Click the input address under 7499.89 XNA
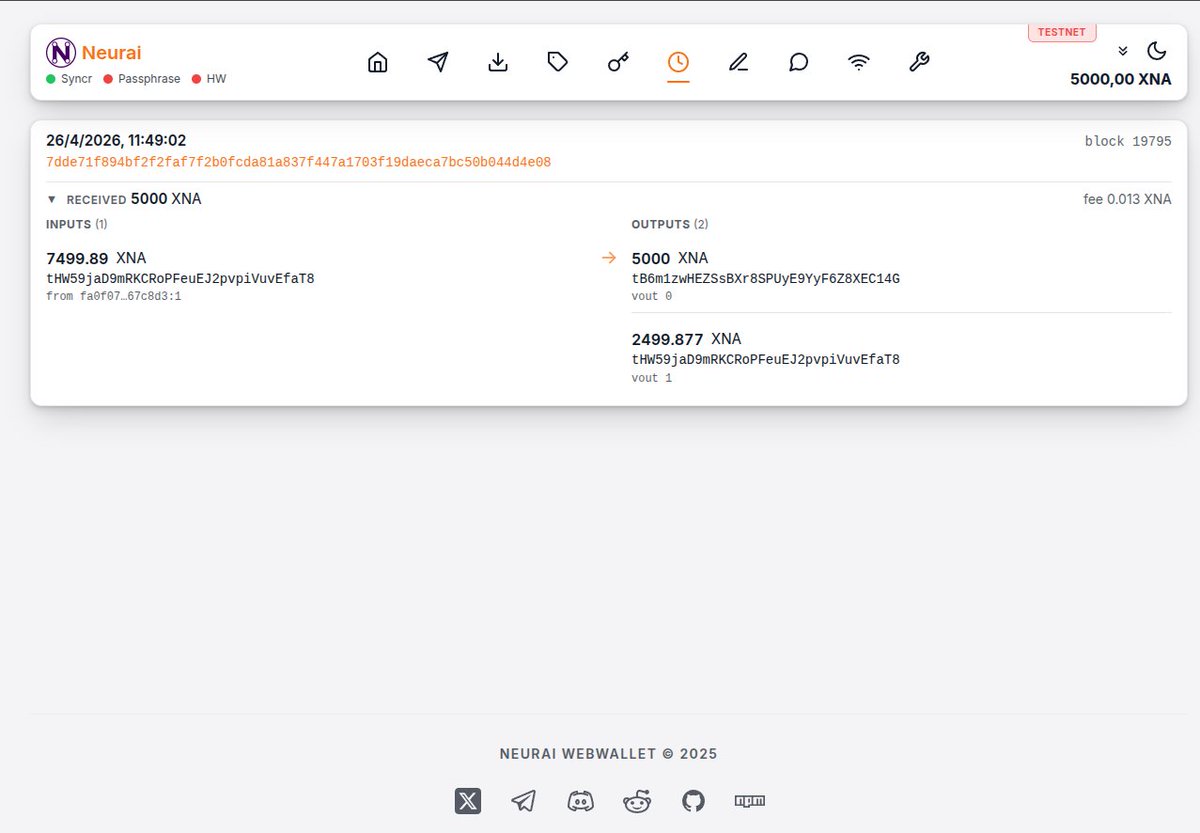Viewport: 1200px width, 833px height. pos(180,279)
